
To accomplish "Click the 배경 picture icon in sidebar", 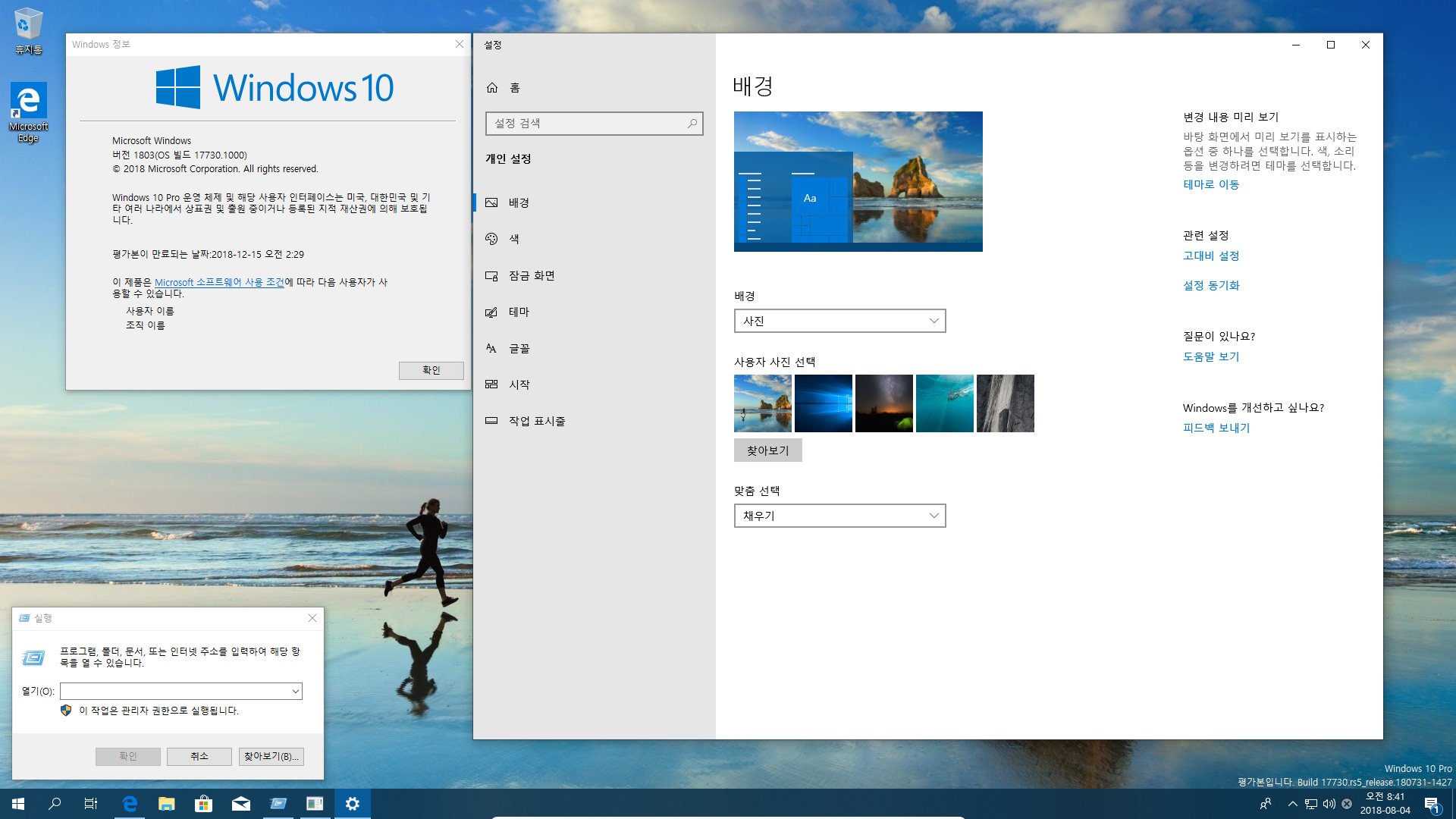I will coord(491,202).
